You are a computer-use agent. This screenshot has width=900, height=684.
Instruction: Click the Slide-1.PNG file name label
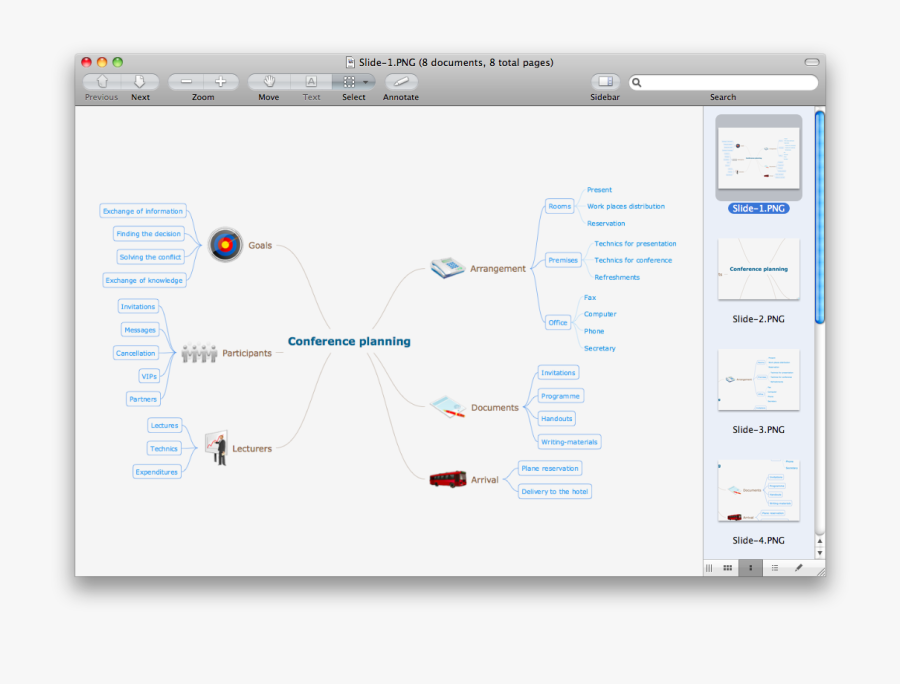click(758, 208)
